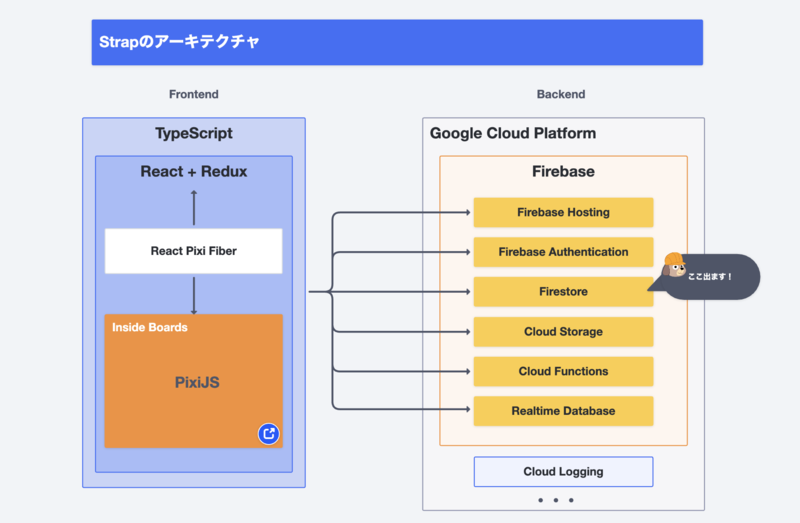Viewport: 800px width, 523px height.
Task: Click the dog avatar in the comment bubble
Action: pos(674,265)
